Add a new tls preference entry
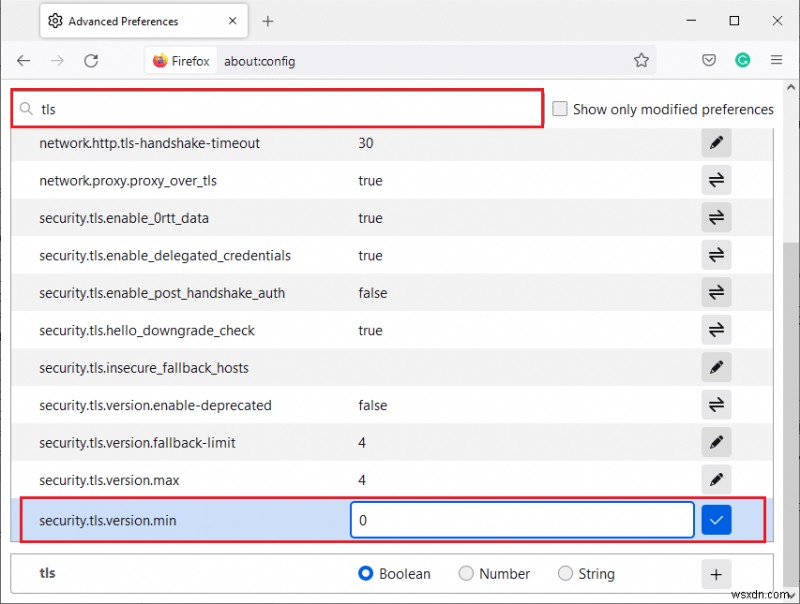The height and width of the screenshot is (604, 800). click(x=716, y=573)
